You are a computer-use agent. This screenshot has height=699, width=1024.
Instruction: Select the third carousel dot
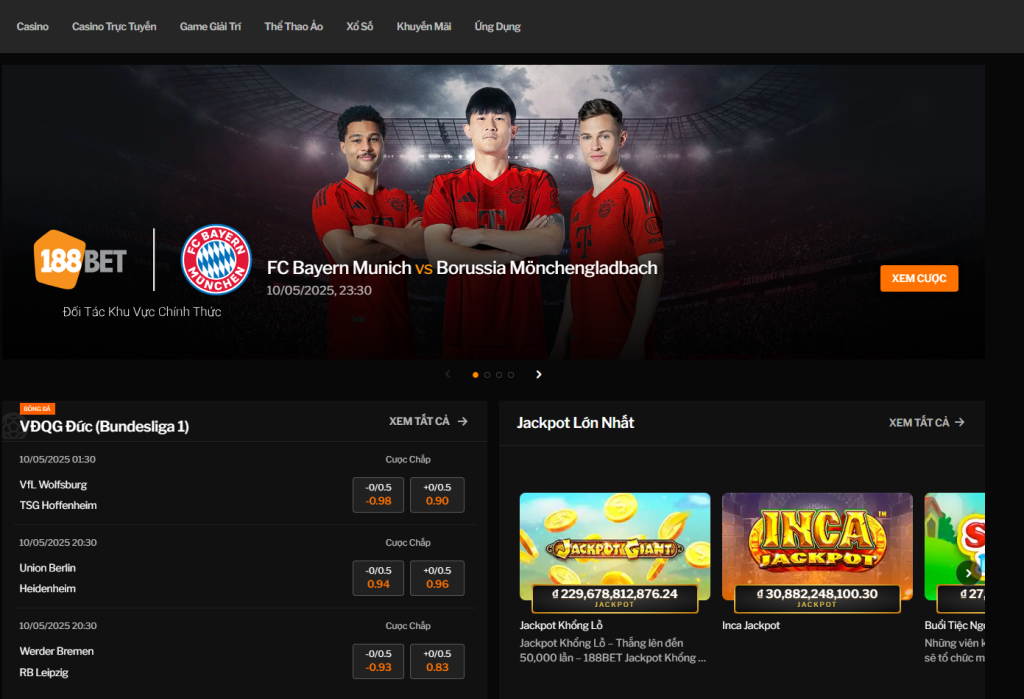click(x=499, y=375)
